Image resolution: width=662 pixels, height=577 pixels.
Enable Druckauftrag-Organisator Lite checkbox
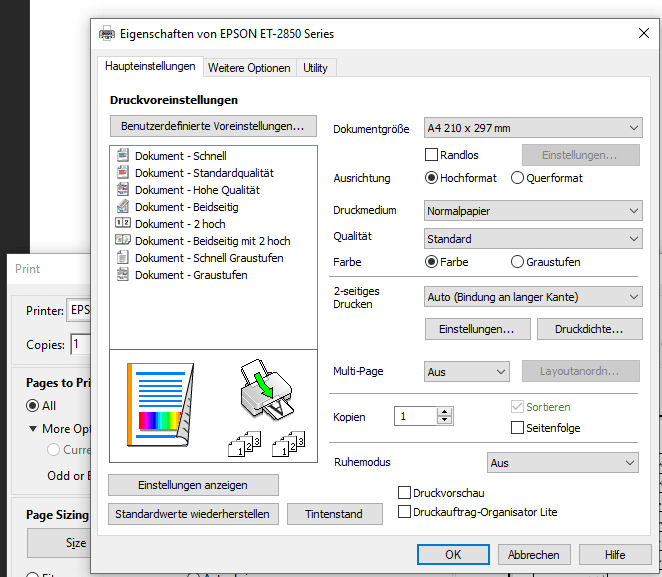tap(404, 512)
